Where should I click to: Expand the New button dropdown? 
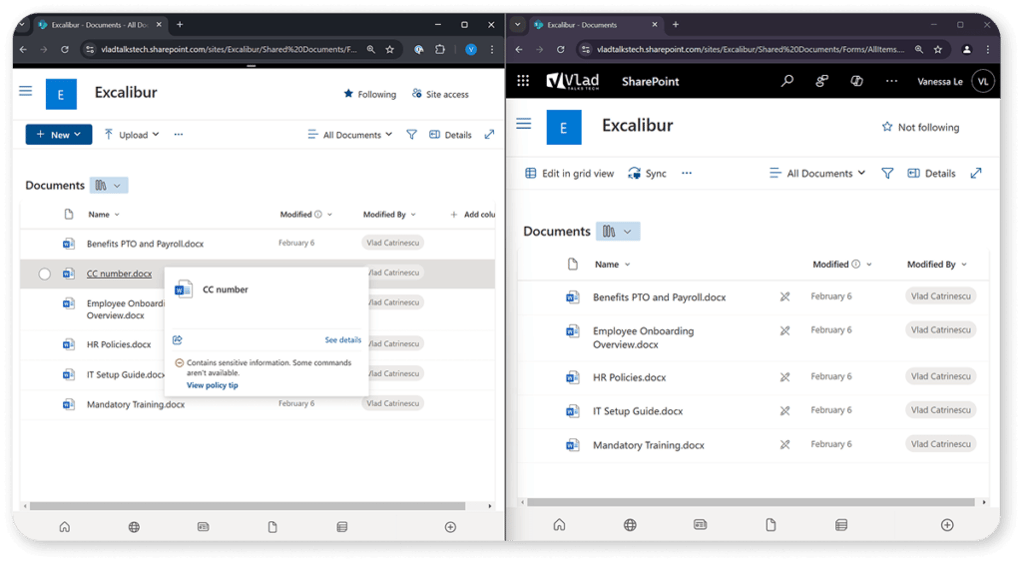(78, 134)
